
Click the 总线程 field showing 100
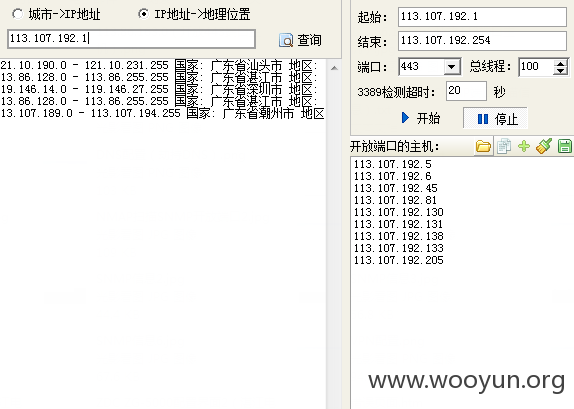coord(536,67)
